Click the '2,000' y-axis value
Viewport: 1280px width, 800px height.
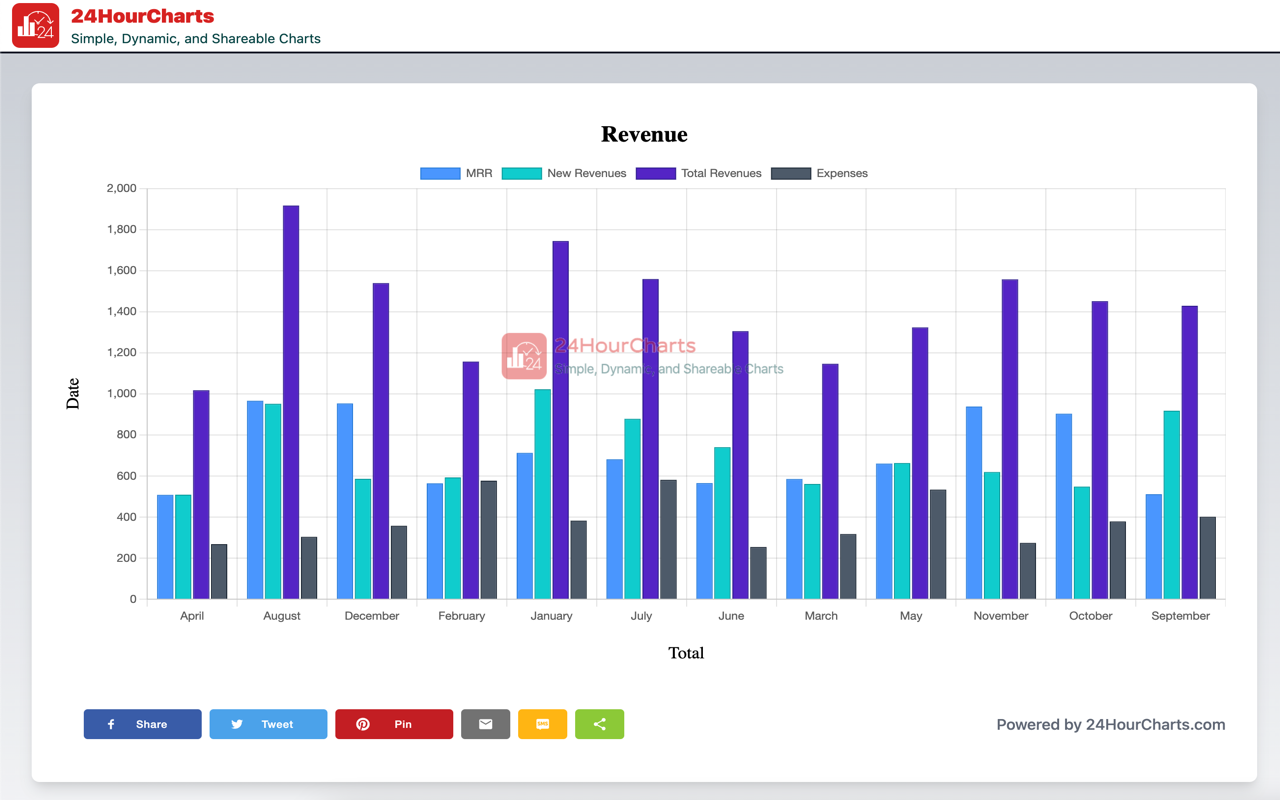coord(121,189)
